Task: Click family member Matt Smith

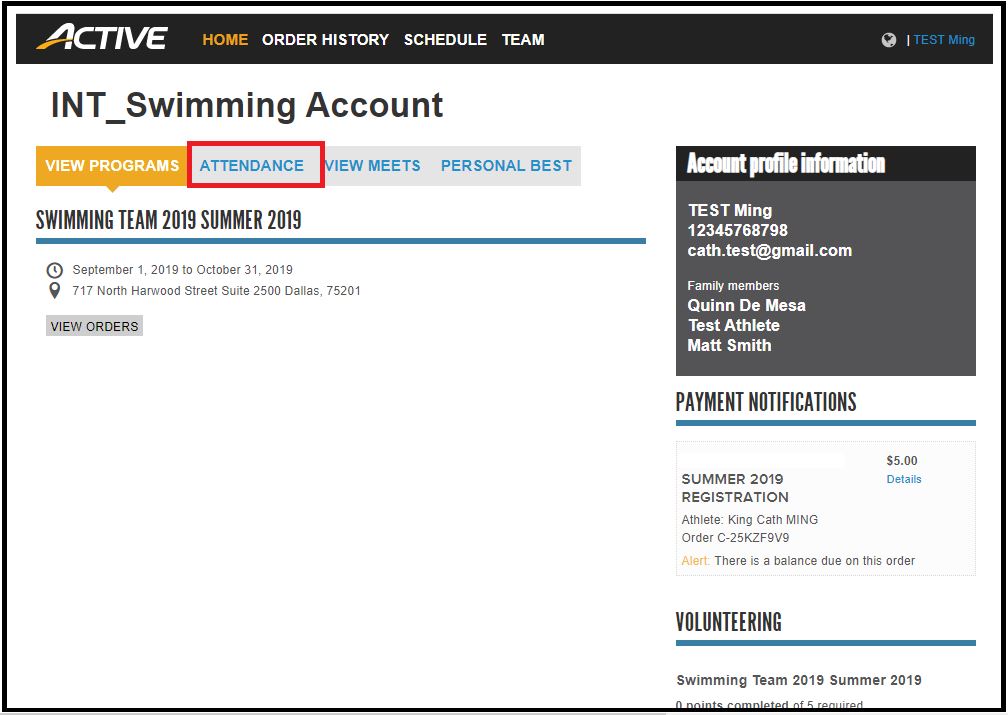Action: (x=729, y=345)
